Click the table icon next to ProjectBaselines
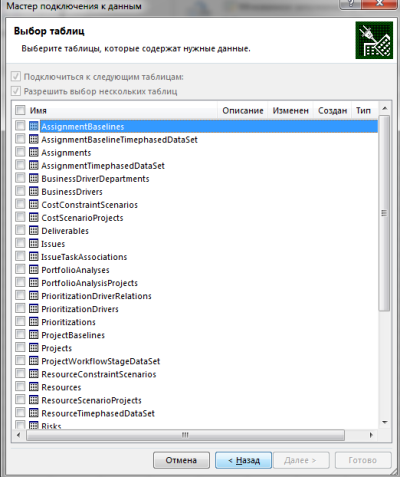 click(34, 335)
